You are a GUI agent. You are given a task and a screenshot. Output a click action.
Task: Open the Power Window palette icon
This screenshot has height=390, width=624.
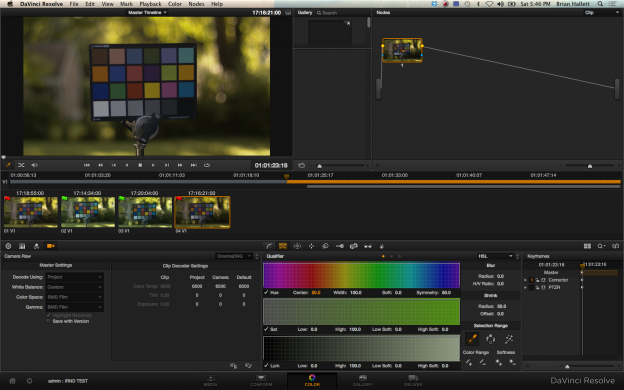tap(297, 246)
